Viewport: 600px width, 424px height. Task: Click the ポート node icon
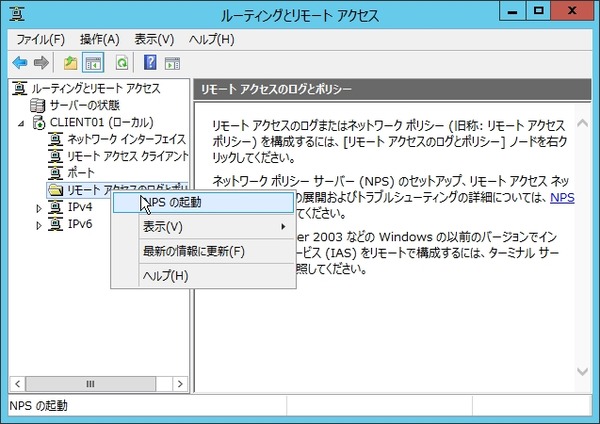pos(55,173)
